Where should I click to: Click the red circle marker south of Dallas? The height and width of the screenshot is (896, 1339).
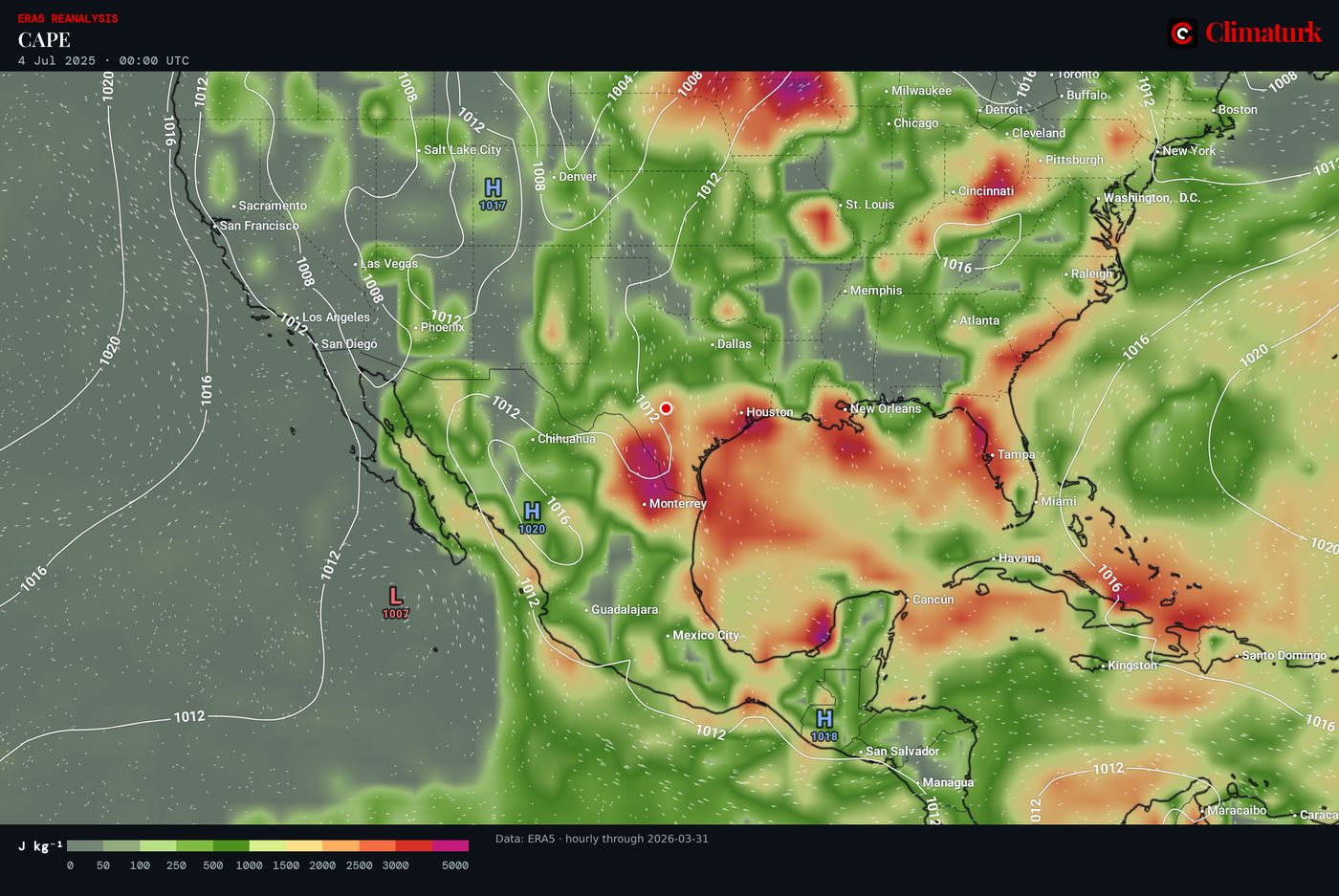pos(667,408)
